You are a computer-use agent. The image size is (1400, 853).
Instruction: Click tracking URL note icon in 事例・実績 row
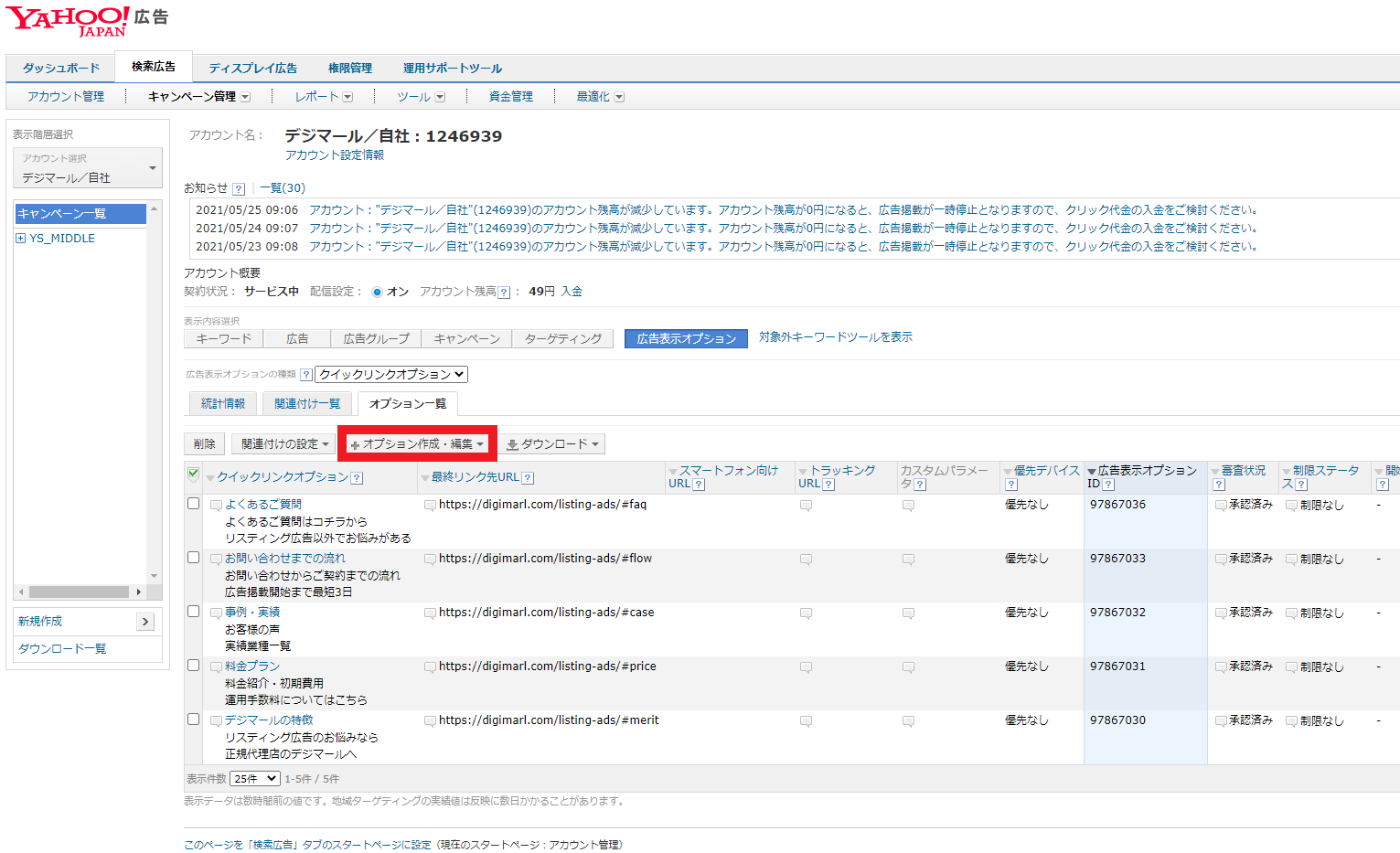pyautogui.click(x=806, y=613)
